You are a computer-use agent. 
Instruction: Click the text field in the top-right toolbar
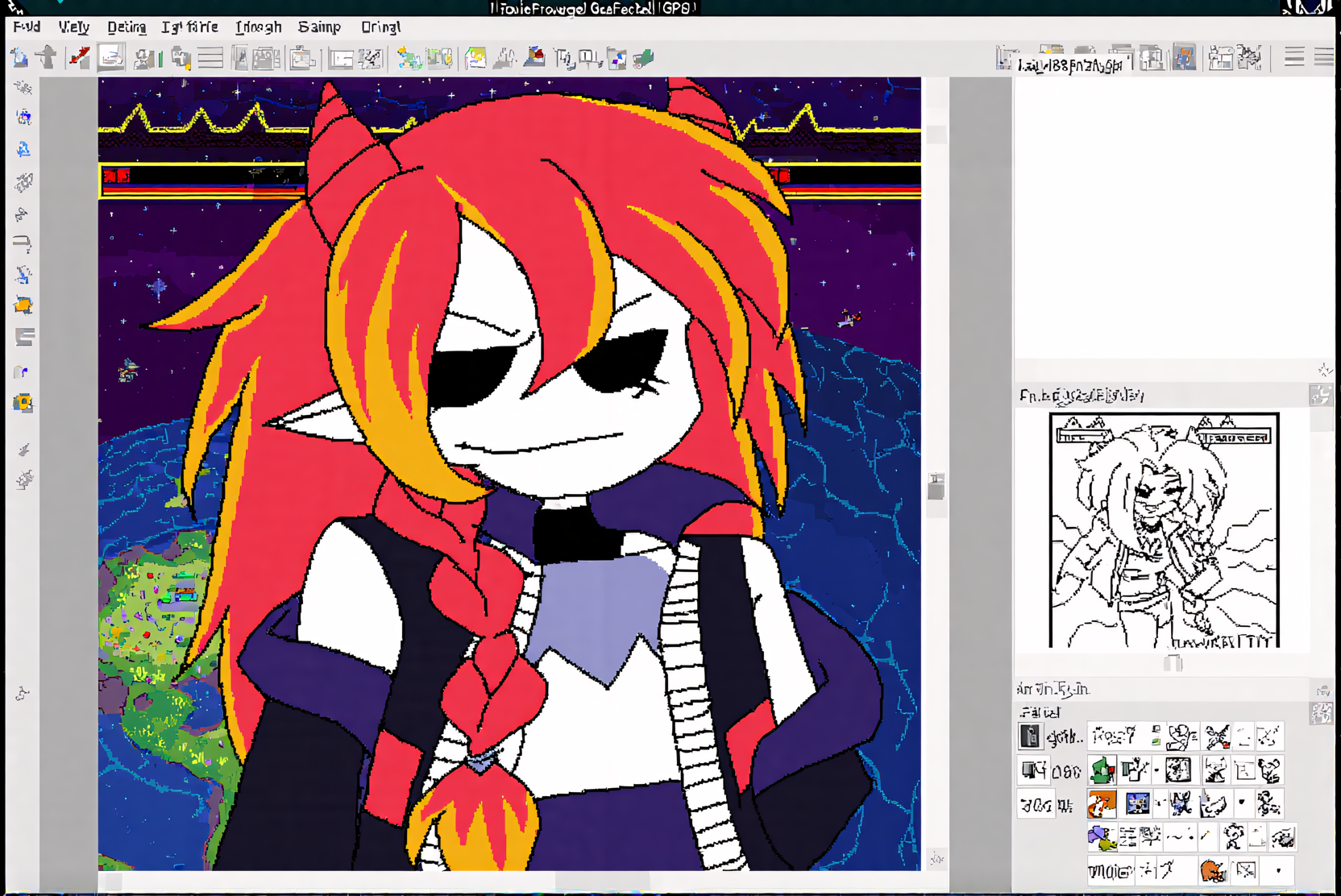[1073, 64]
